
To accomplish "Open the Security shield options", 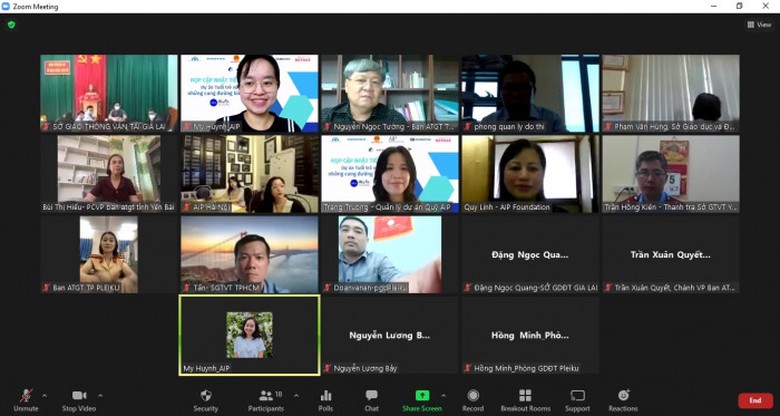I will pyautogui.click(x=205, y=399).
